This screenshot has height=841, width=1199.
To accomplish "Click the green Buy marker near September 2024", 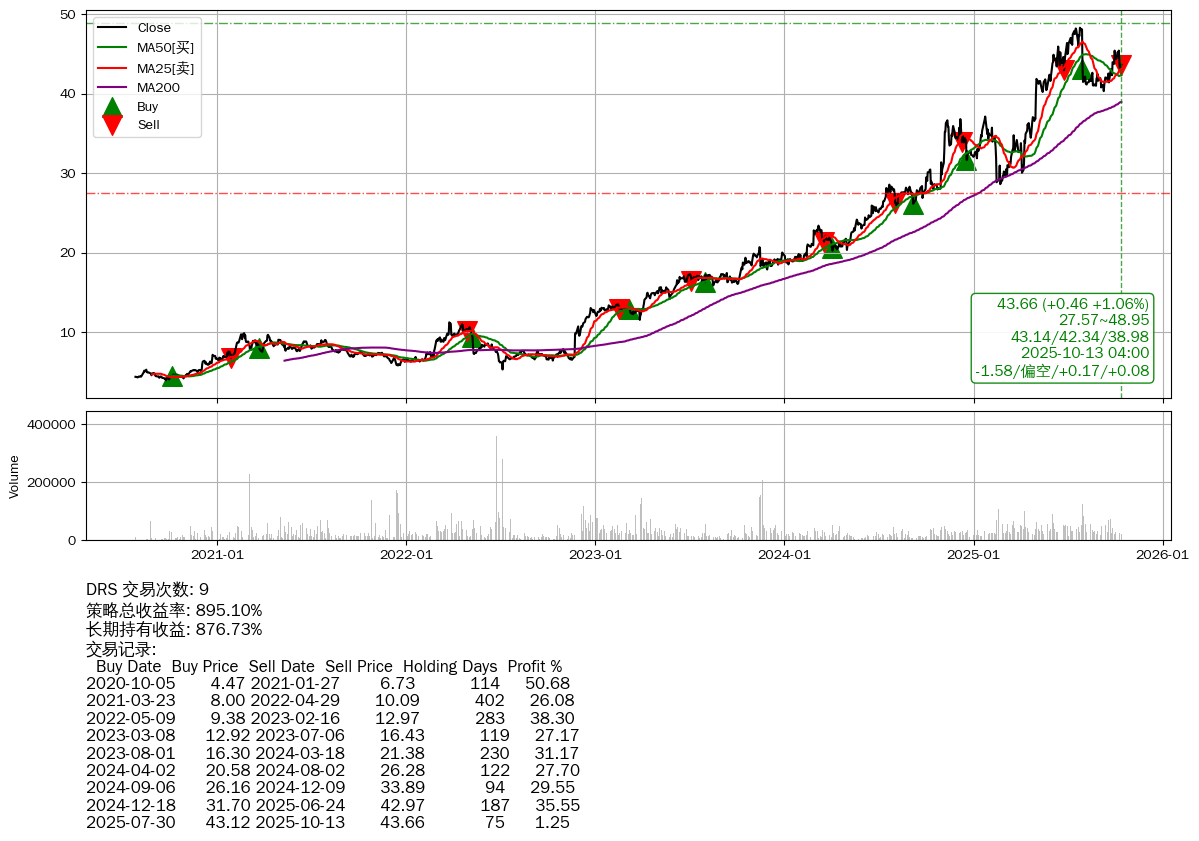I will coord(913,204).
